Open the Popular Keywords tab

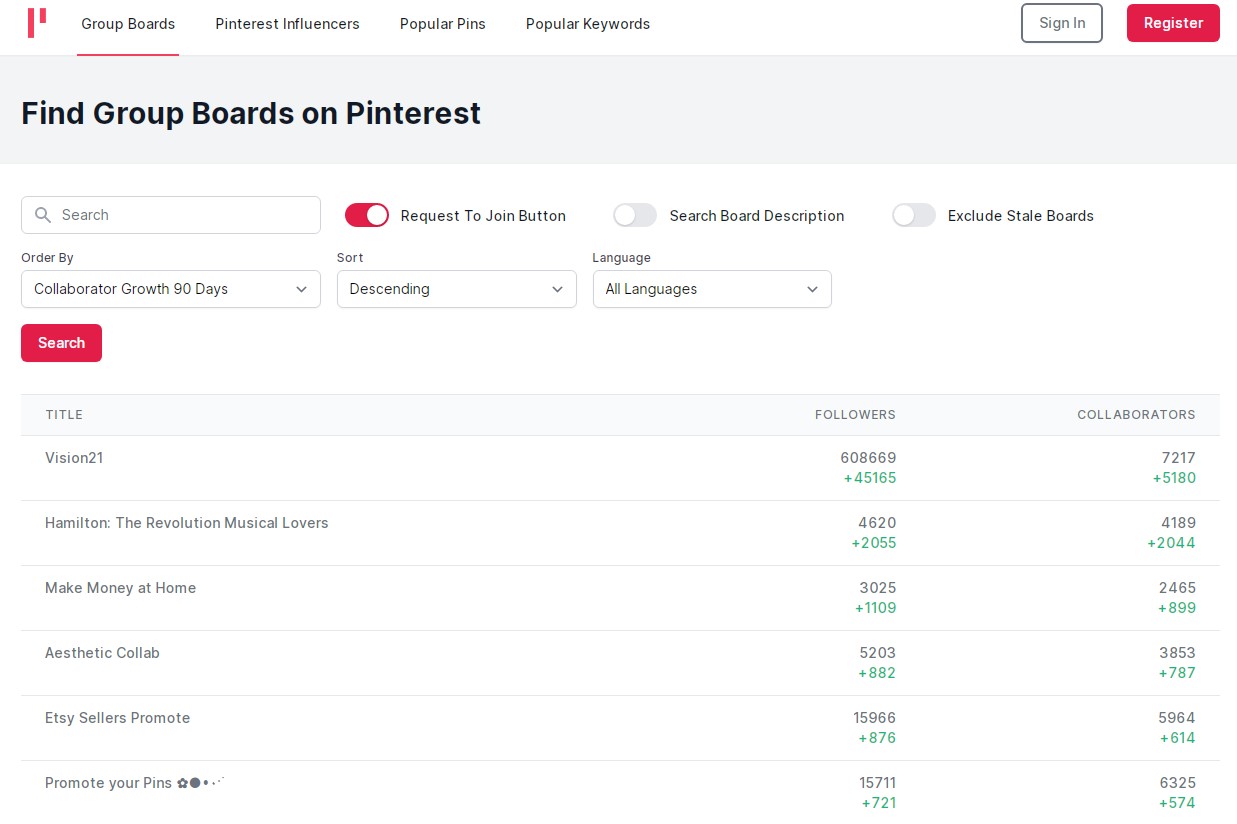pos(588,24)
